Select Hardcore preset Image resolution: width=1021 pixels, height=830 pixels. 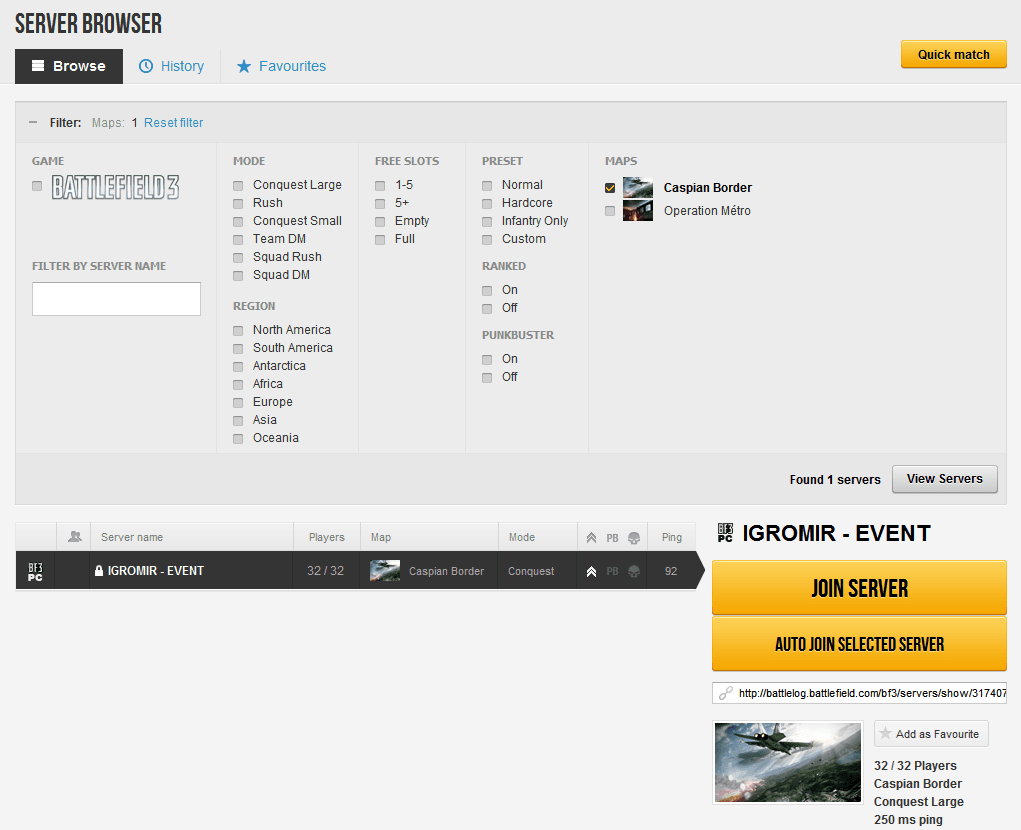tap(487, 204)
